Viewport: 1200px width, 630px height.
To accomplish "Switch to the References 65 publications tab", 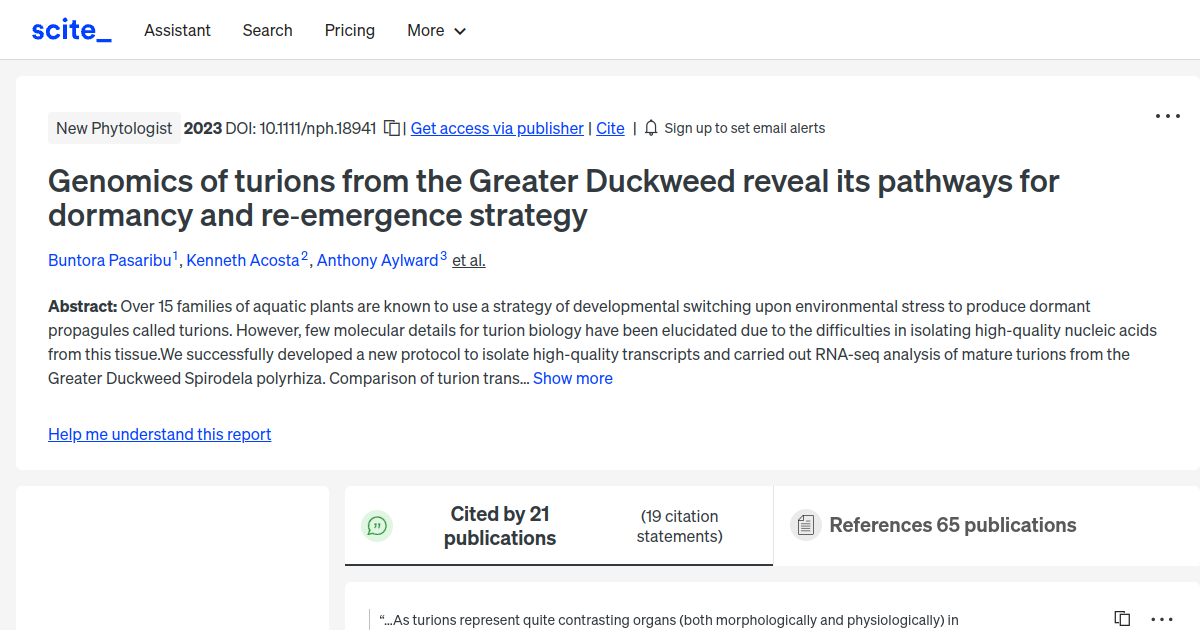I will [x=952, y=525].
